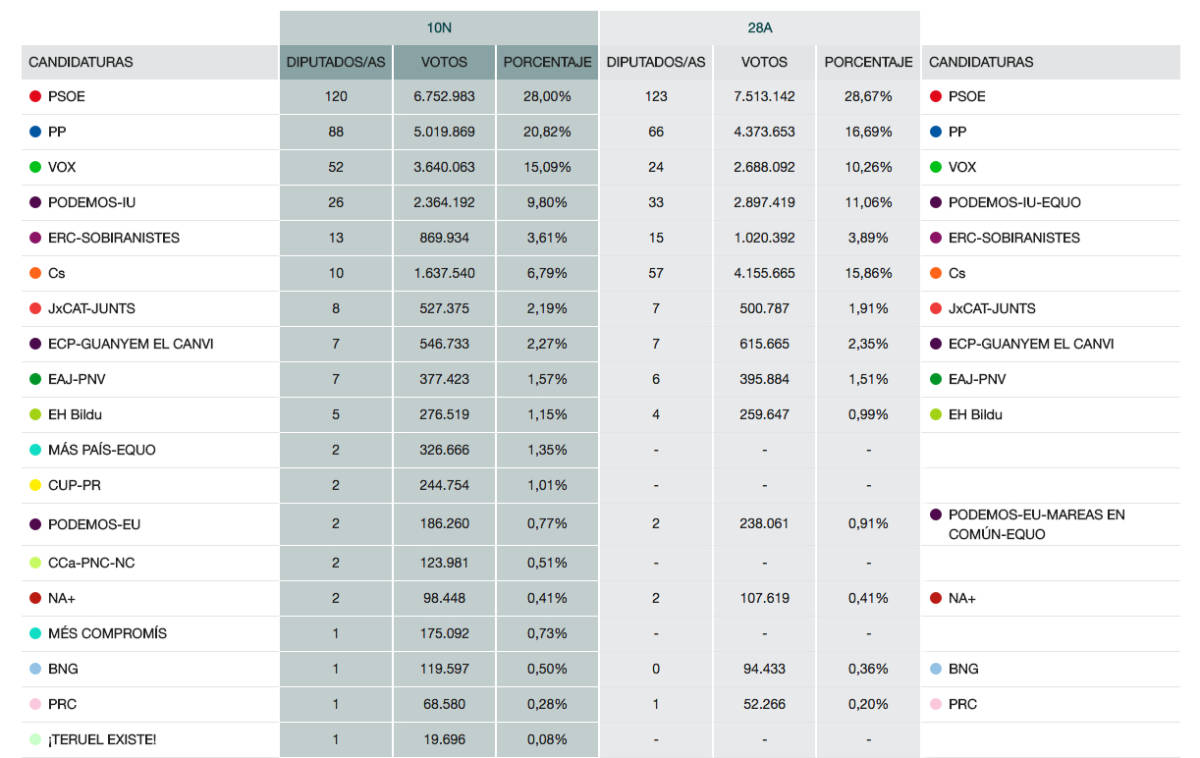Click PODEMOS-EU-MAREAS EN COMÚN-EQUO label
The image size is (1200, 758).
(x=1036, y=524)
